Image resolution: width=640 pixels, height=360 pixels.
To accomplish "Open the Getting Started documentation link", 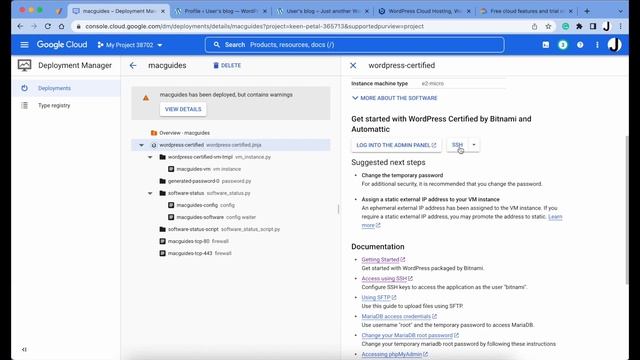I will (383, 260).
